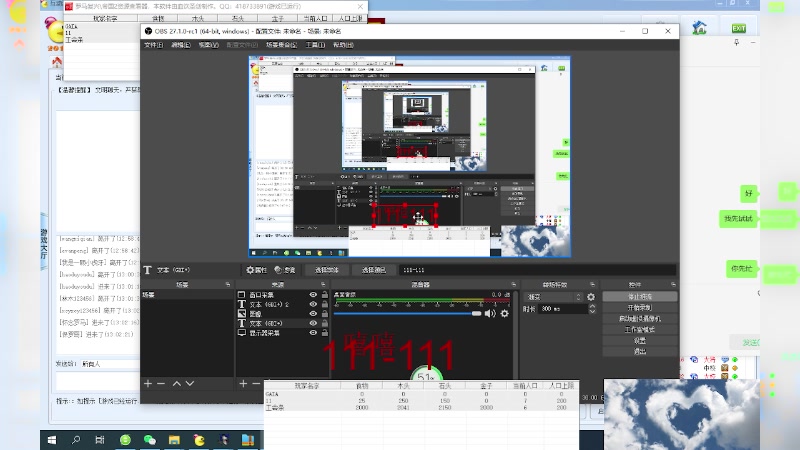
Task: Move scene up with arrow
Action: (x=177, y=383)
